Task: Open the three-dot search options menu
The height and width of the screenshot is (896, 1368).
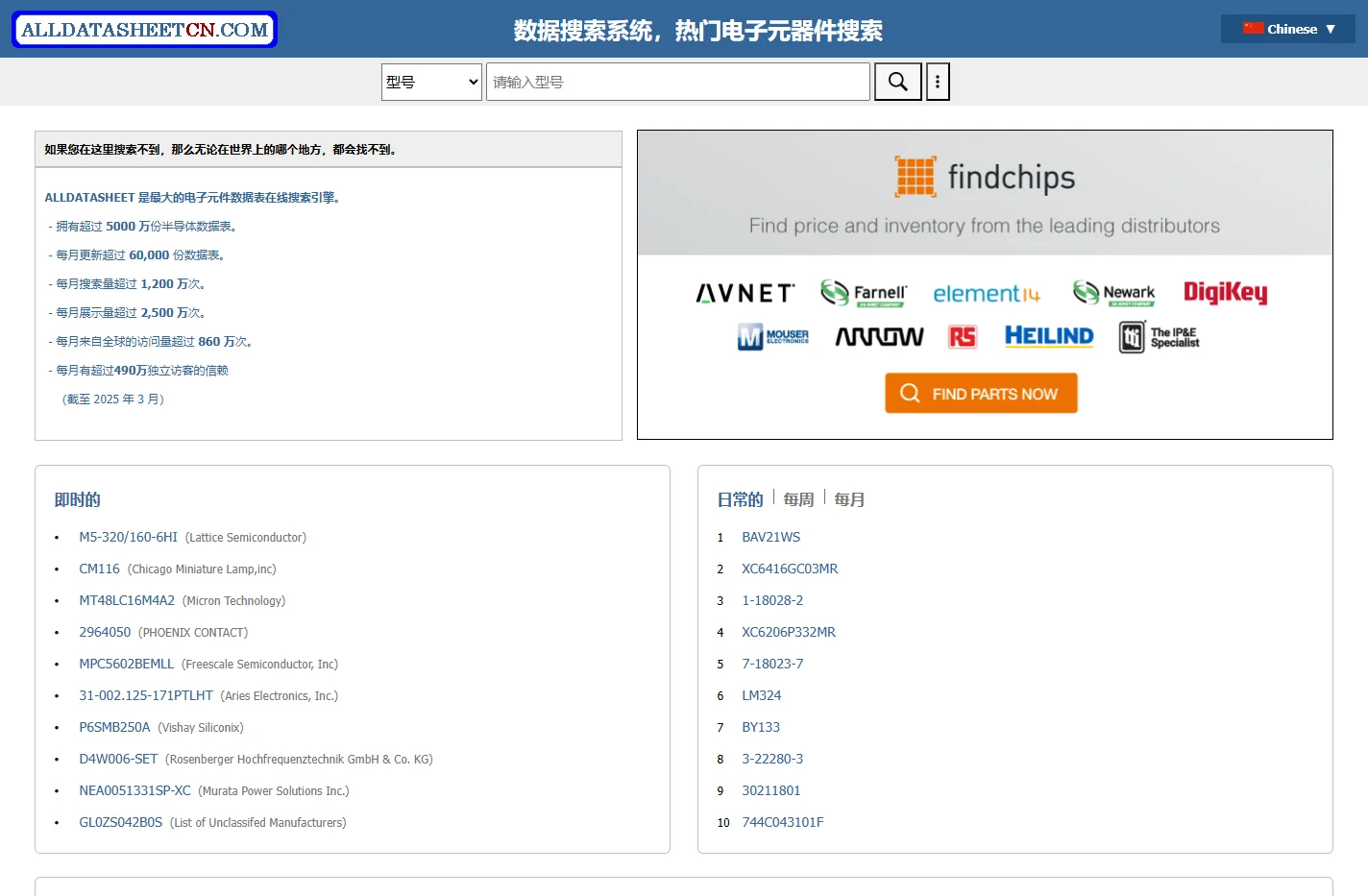Action: tap(938, 82)
